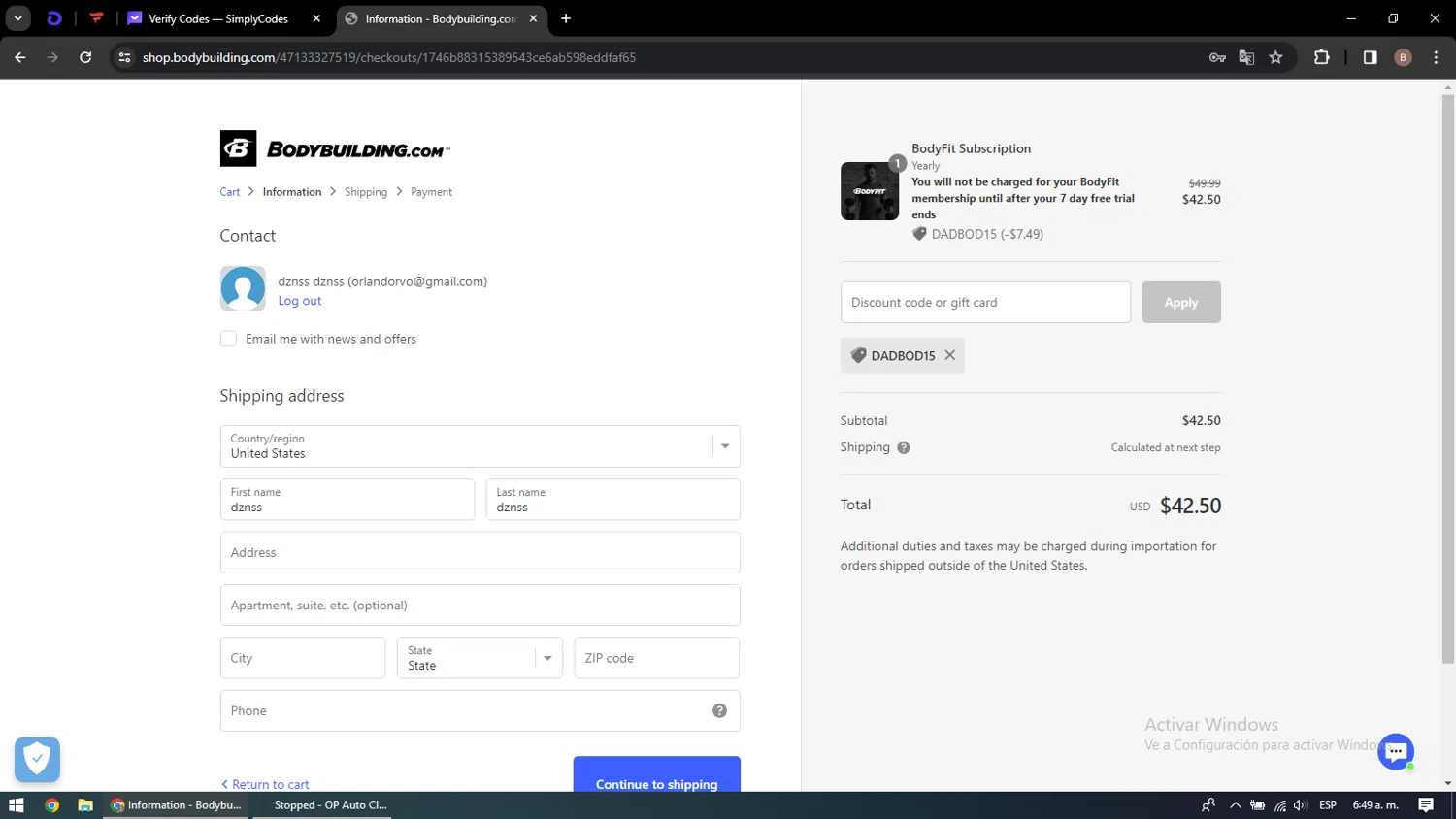
Task: Select the Payment breadcrumb step
Action: coord(431,192)
